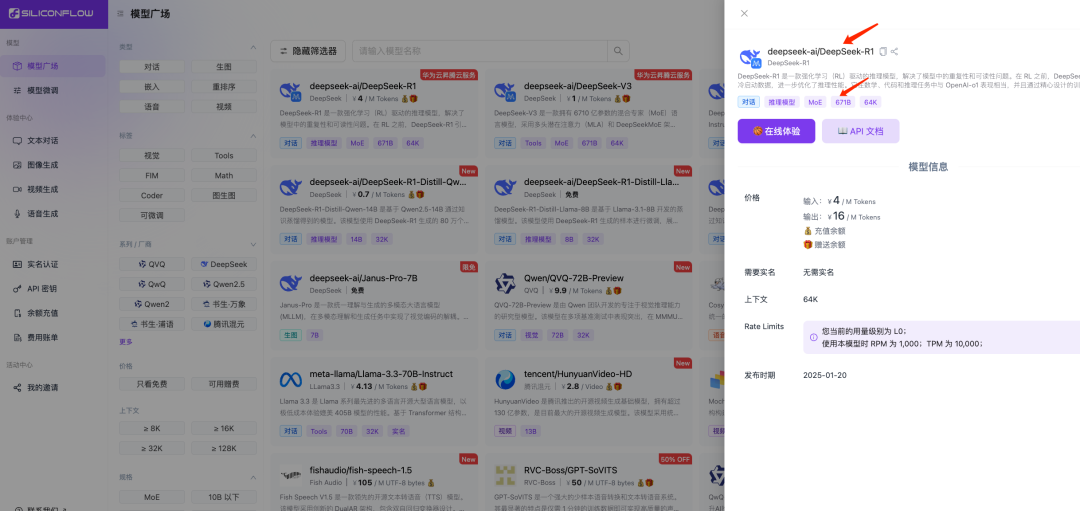
Task: Click Meta logo on Llama-3.3-70B-Instruct card
Action: pyautogui.click(x=291, y=379)
